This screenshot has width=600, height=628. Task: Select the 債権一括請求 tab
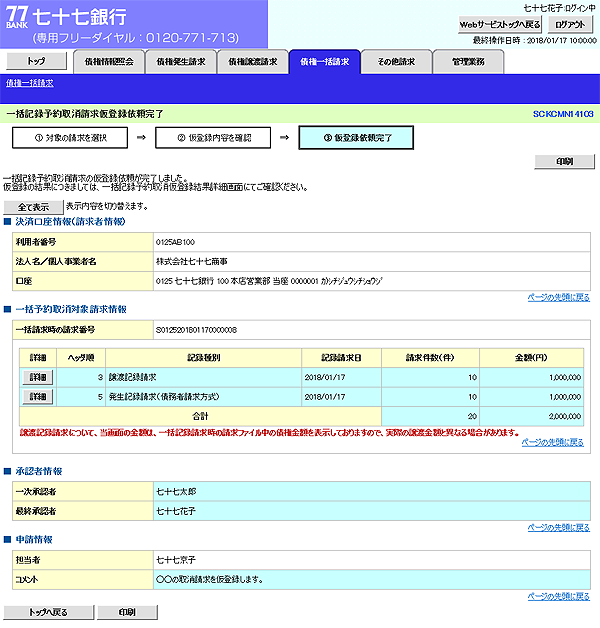tap(324, 62)
